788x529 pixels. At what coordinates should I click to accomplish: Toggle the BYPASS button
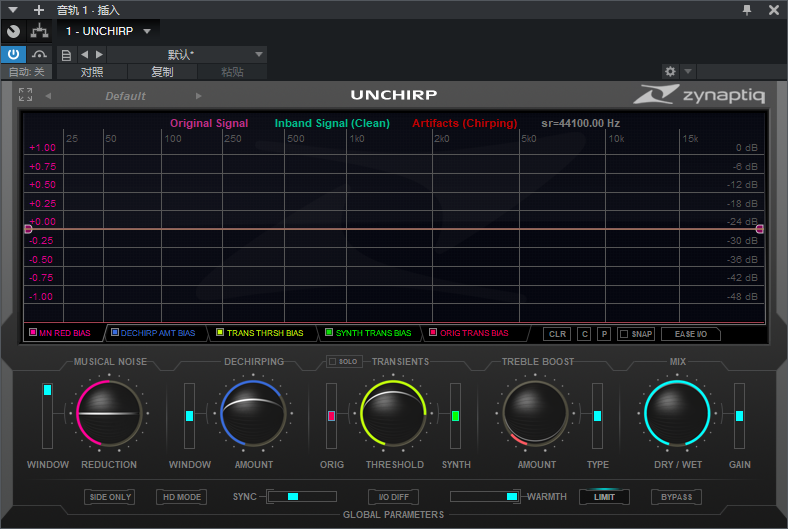(x=676, y=497)
